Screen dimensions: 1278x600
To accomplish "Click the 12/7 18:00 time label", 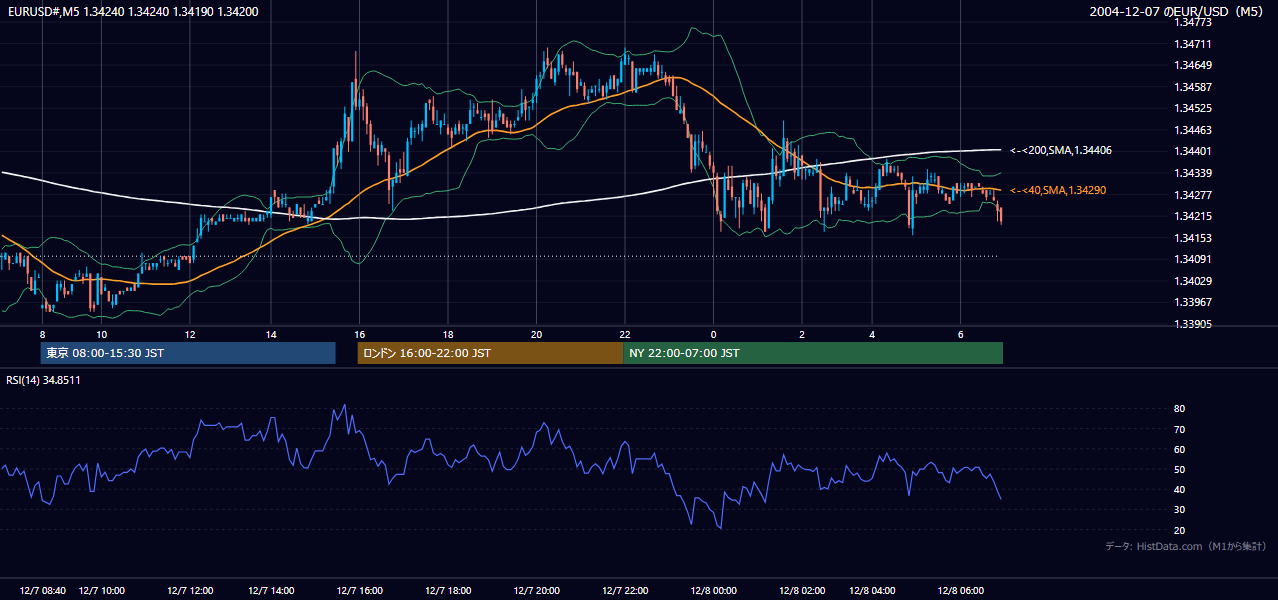I will [x=448, y=591].
